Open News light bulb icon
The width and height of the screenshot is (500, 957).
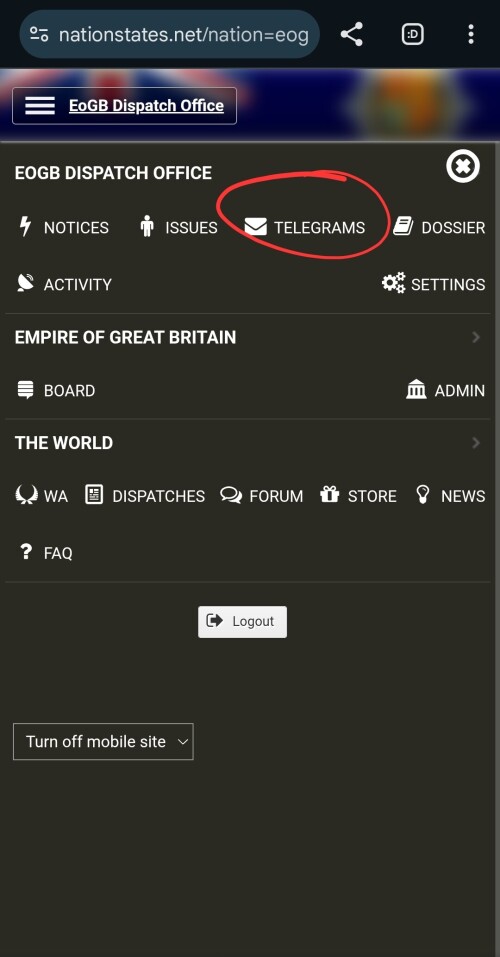click(422, 495)
